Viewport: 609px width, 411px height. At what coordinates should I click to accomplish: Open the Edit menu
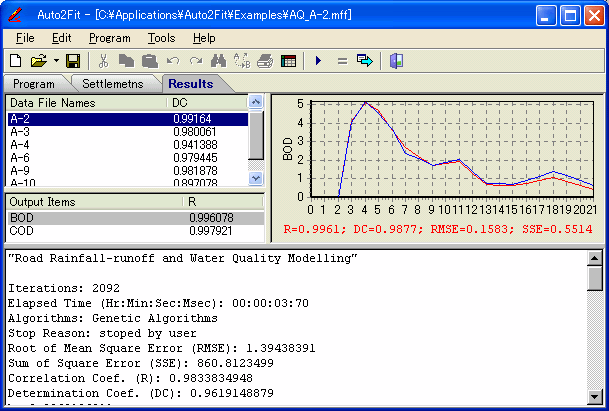click(62, 38)
